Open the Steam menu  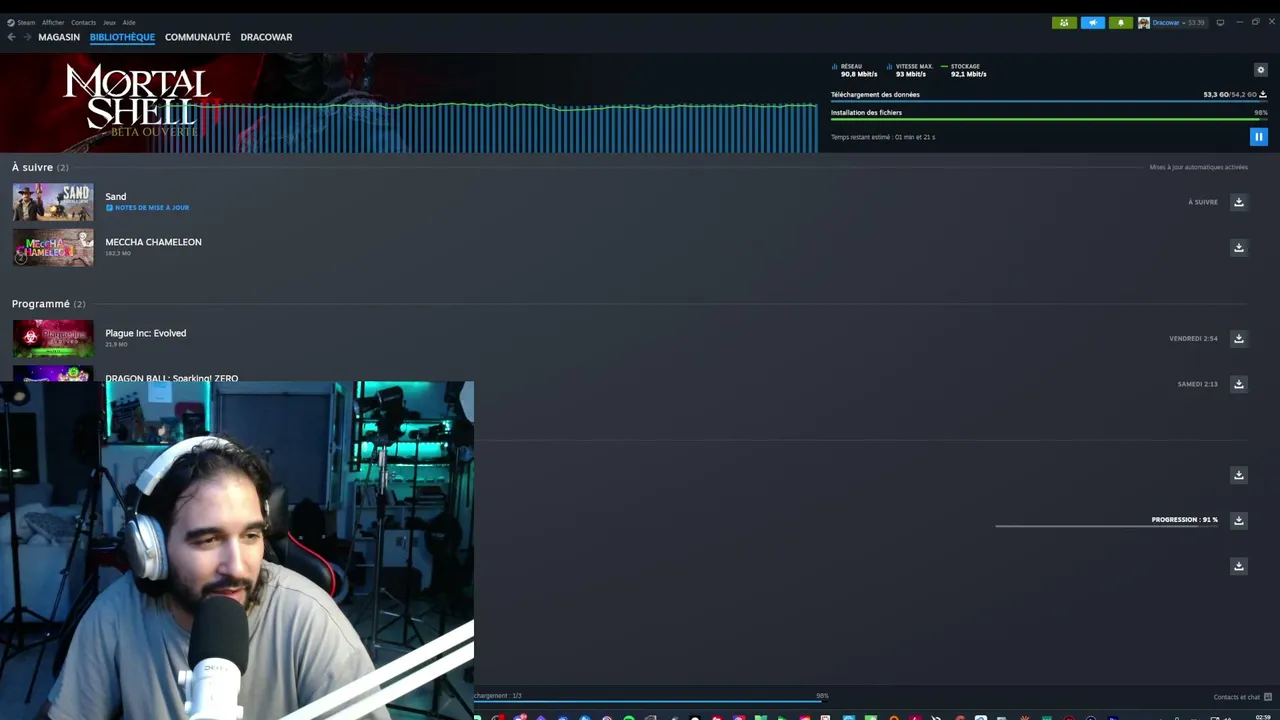20,22
